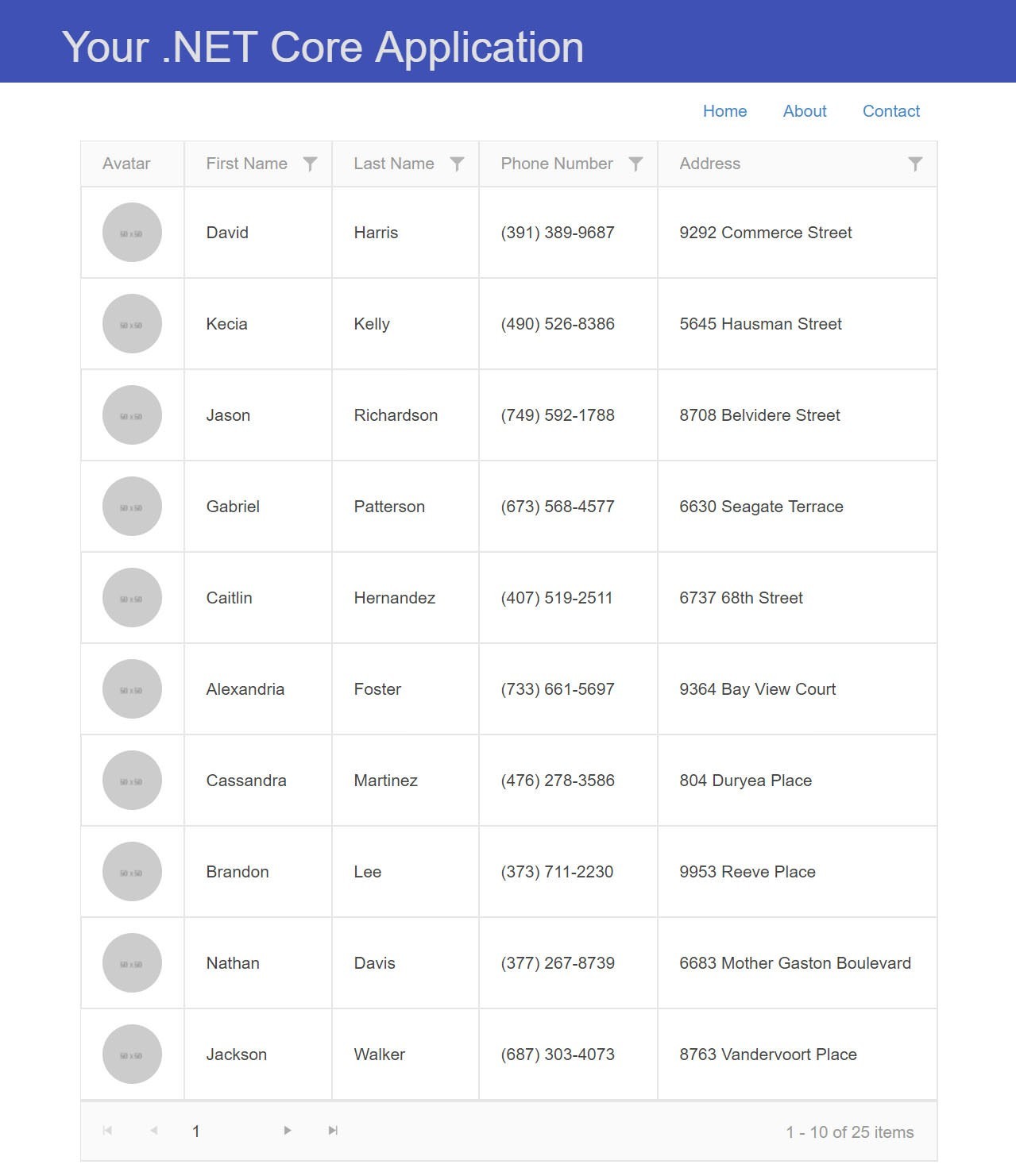Select the row for Nathan Davis
The image size is (1016, 1176).
pyautogui.click(x=508, y=963)
